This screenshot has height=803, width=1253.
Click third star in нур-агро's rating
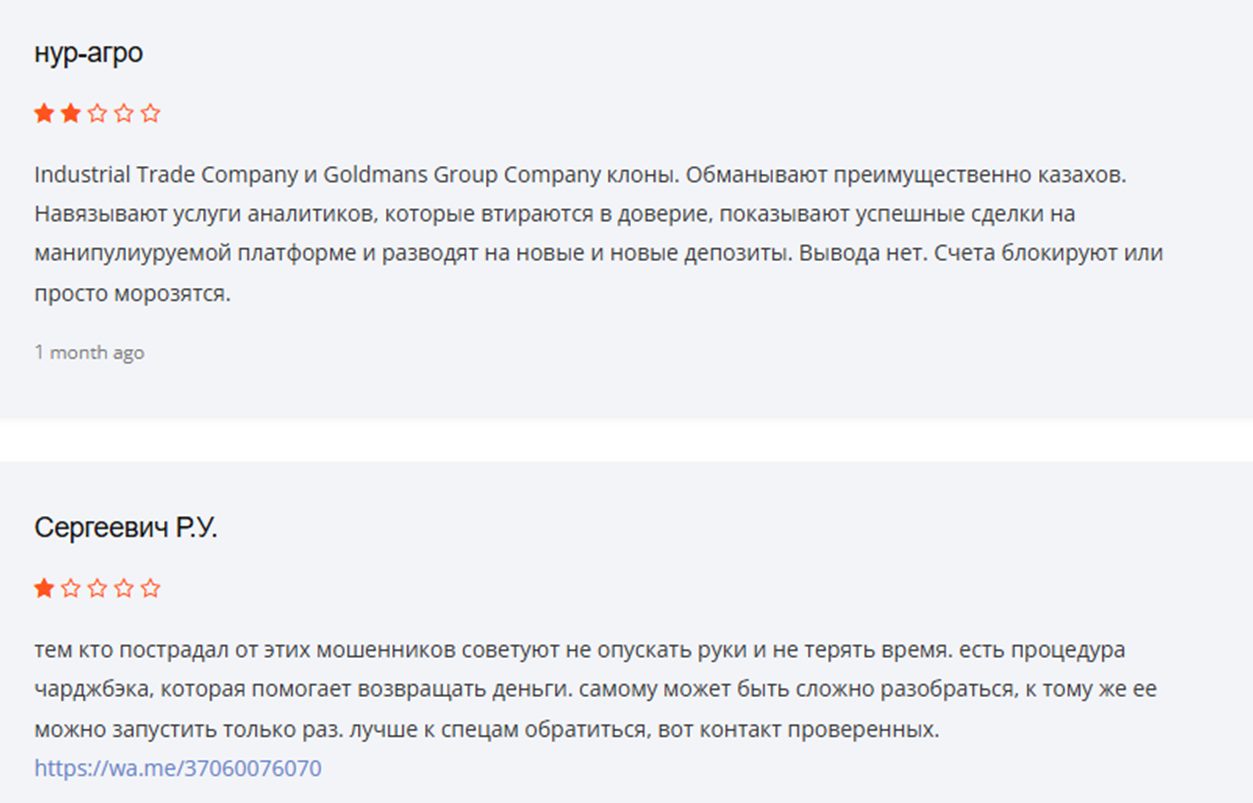[97, 114]
